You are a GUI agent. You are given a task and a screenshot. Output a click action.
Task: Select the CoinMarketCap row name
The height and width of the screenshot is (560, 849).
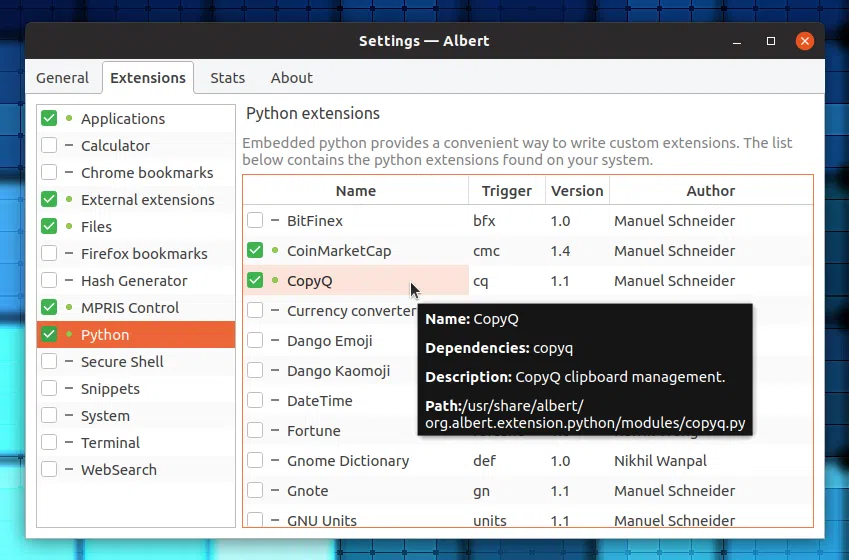point(339,251)
